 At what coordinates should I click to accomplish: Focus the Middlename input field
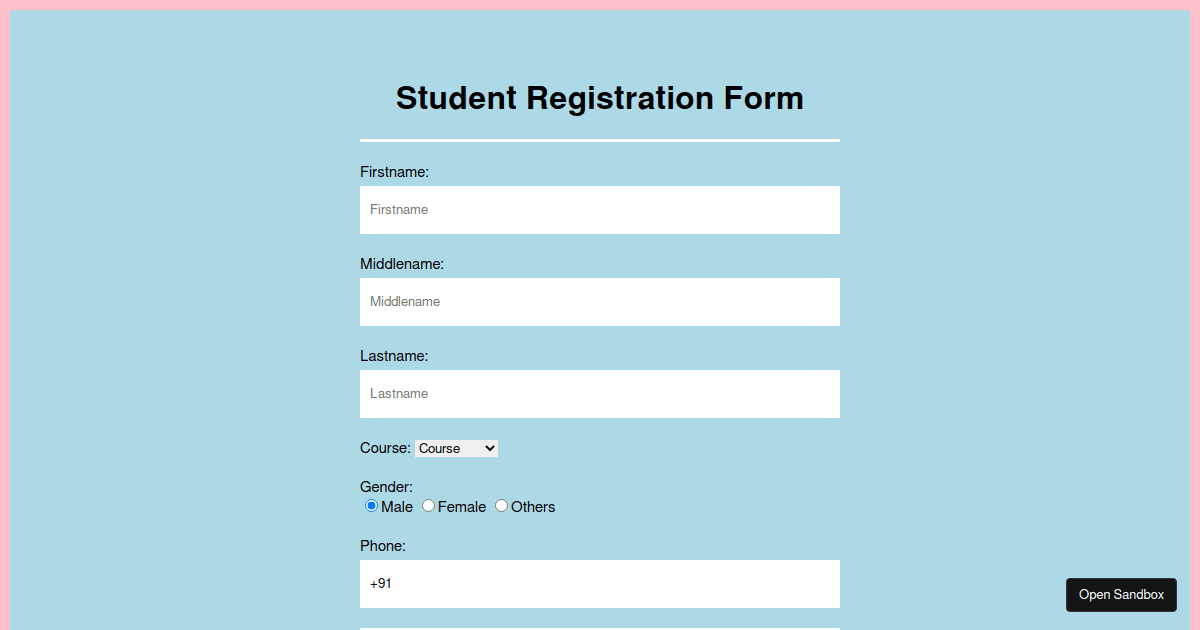600,301
